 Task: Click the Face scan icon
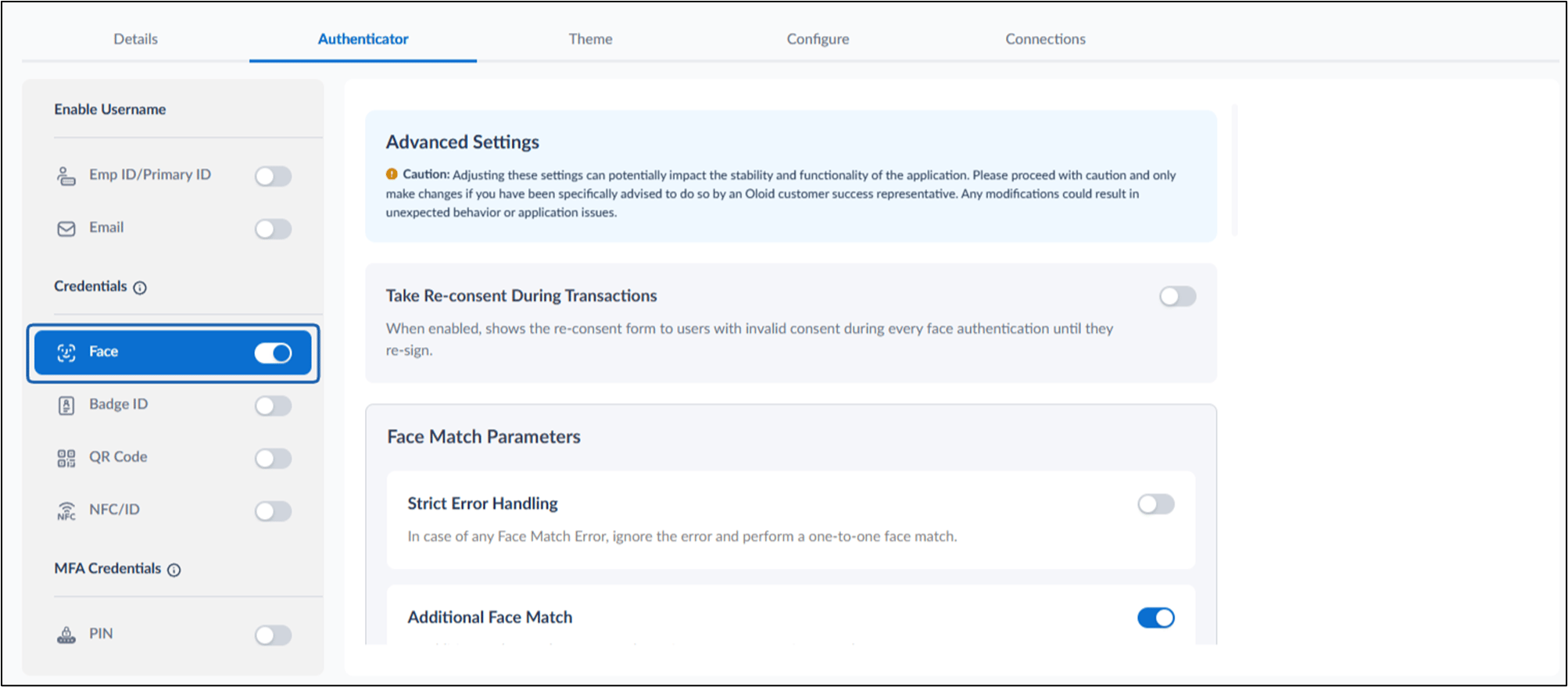coord(66,352)
